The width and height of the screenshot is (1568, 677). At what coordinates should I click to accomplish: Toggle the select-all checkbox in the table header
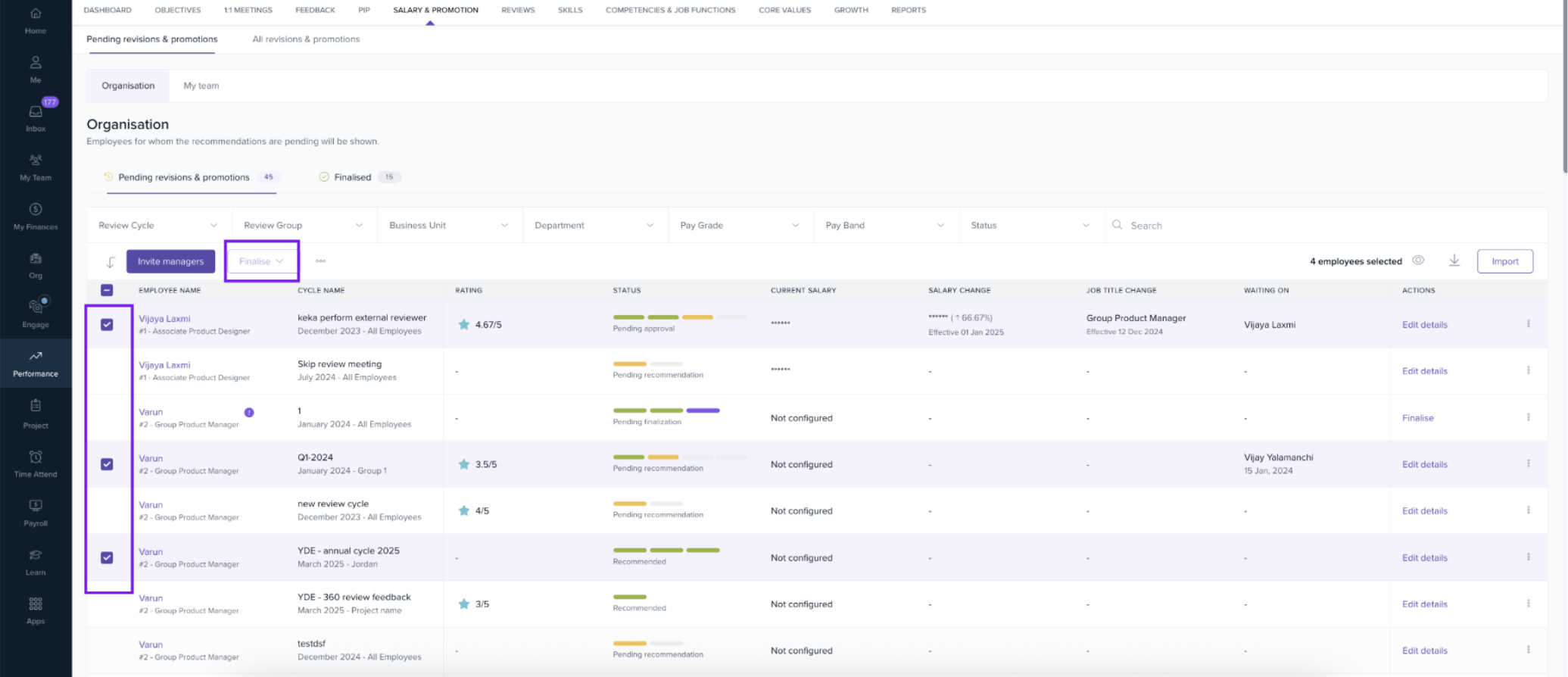[107, 290]
